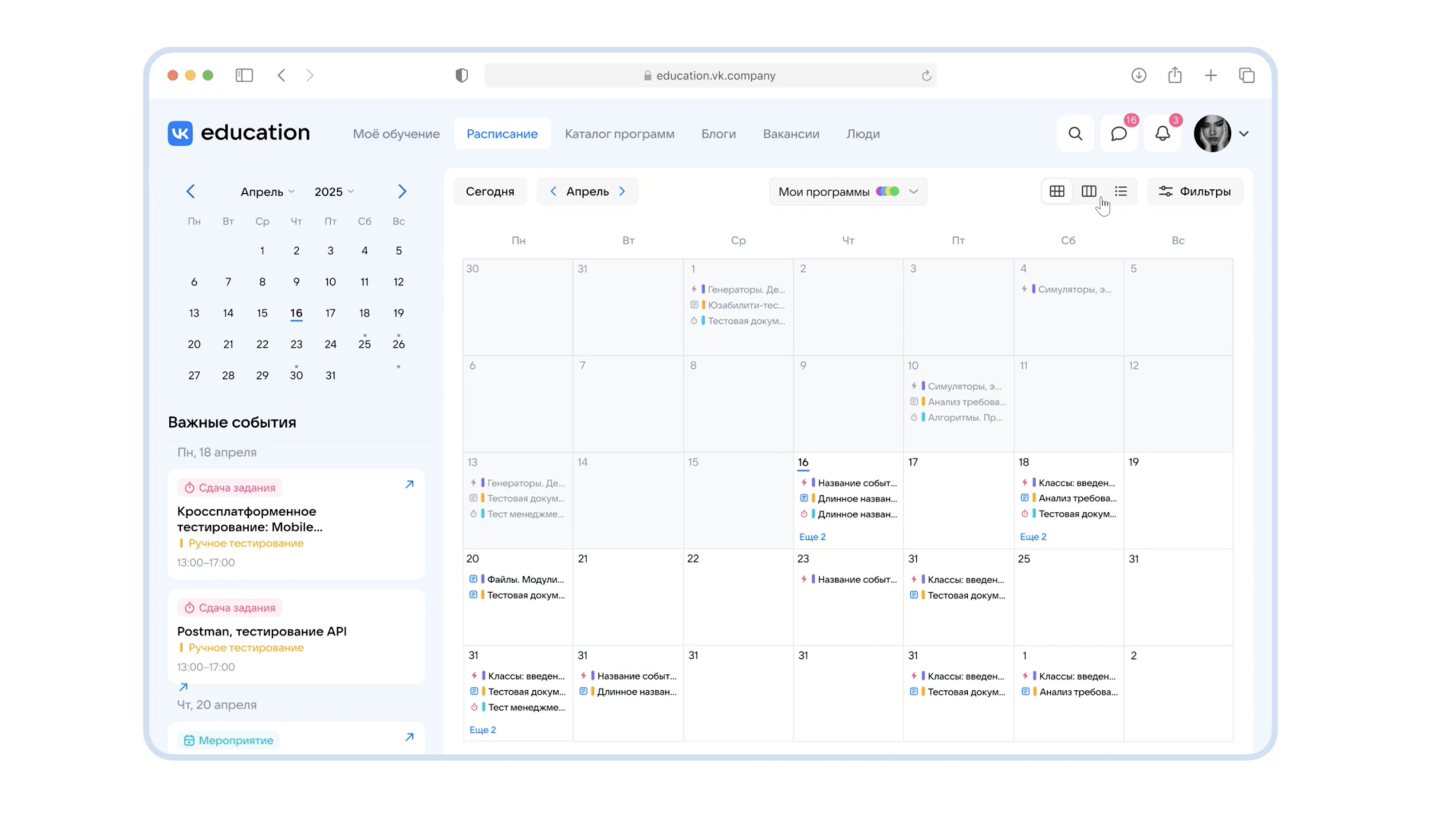Switch to list view icon

click(1121, 191)
